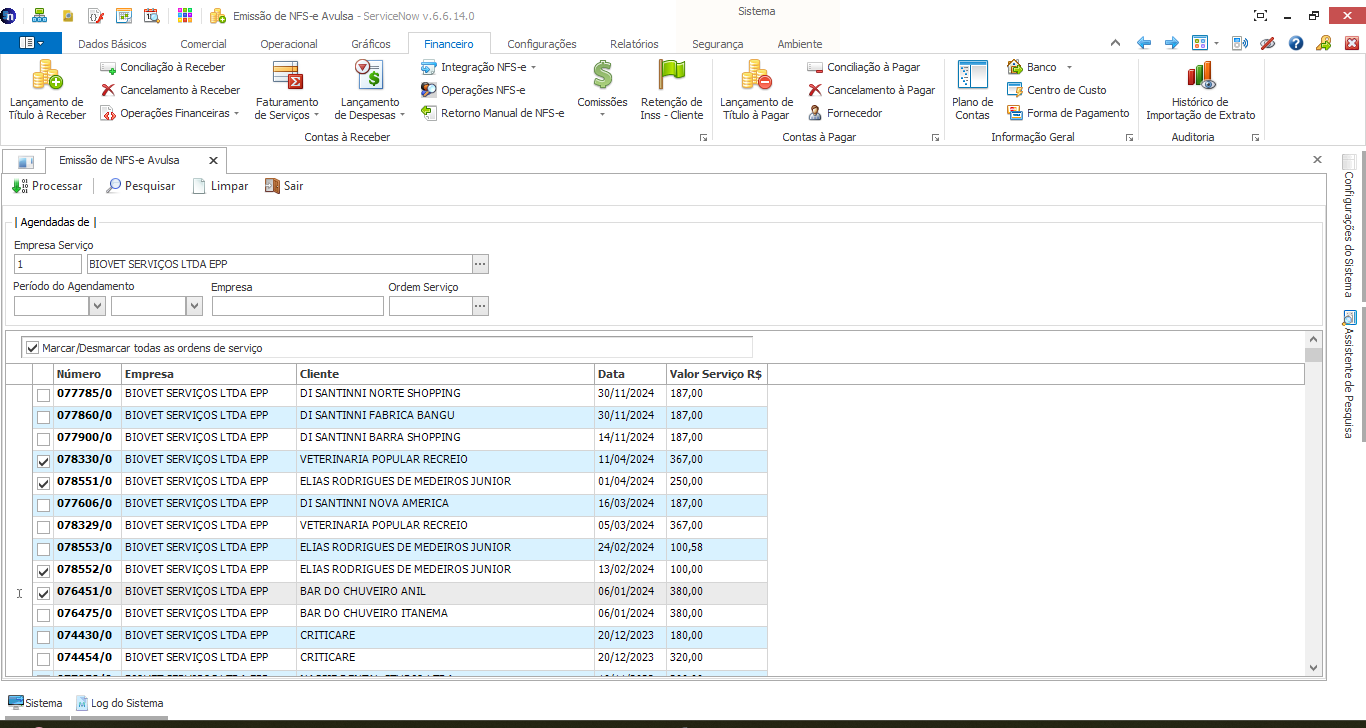Click the Limpar button

click(220, 186)
